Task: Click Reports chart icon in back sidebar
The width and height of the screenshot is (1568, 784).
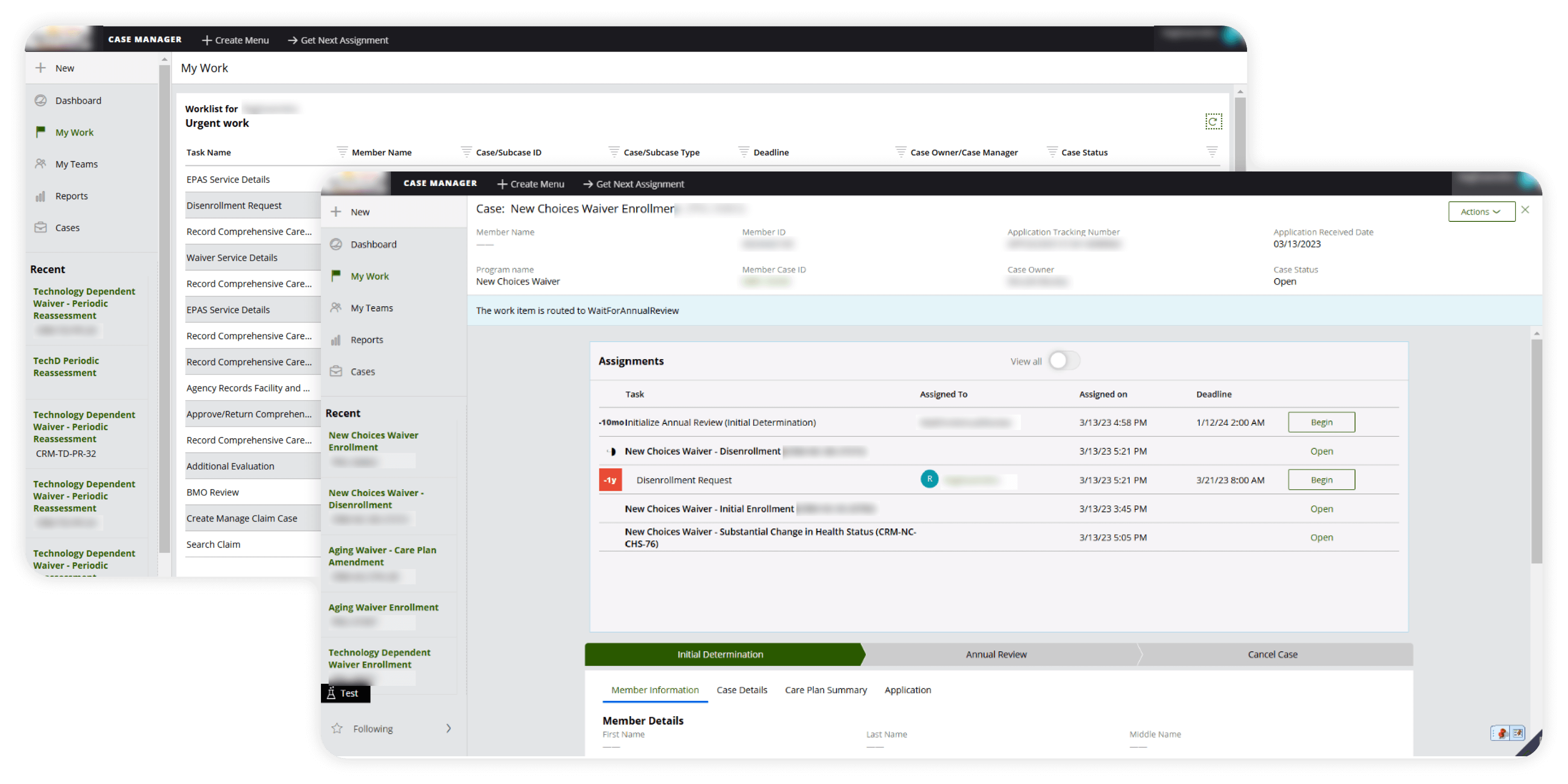Action: click(41, 196)
